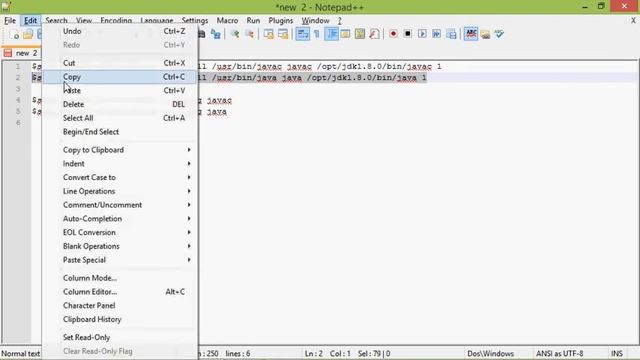This screenshot has height=360, width=640.
Task: Choose Delete from the Edit menu
Action: click(x=120, y=104)
